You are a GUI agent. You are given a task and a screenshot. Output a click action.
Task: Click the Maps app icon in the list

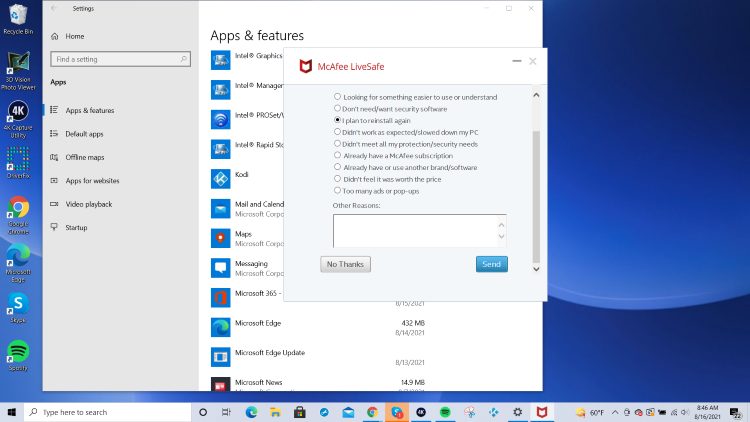[x=221, y=238]
